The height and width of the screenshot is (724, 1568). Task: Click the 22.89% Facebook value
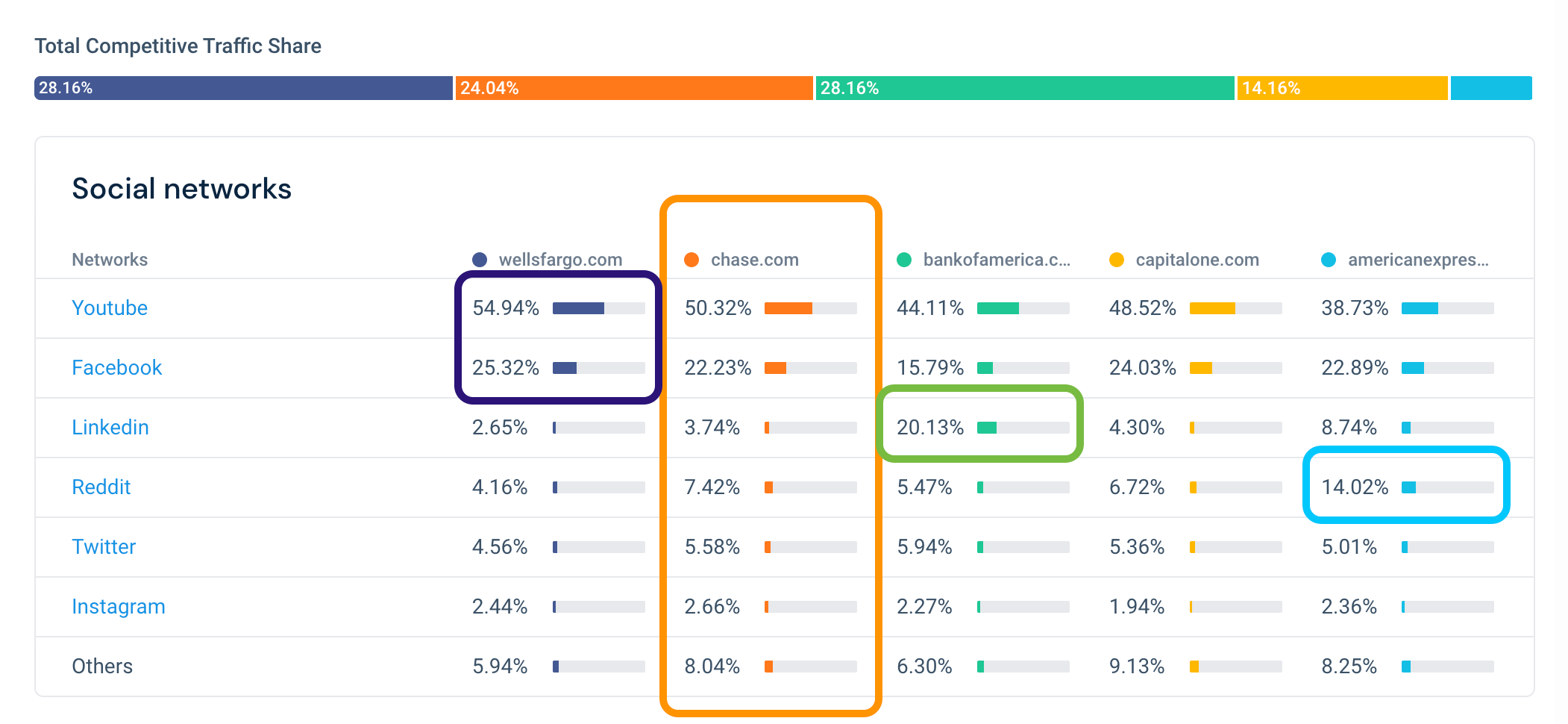(x=1355, y=367)
